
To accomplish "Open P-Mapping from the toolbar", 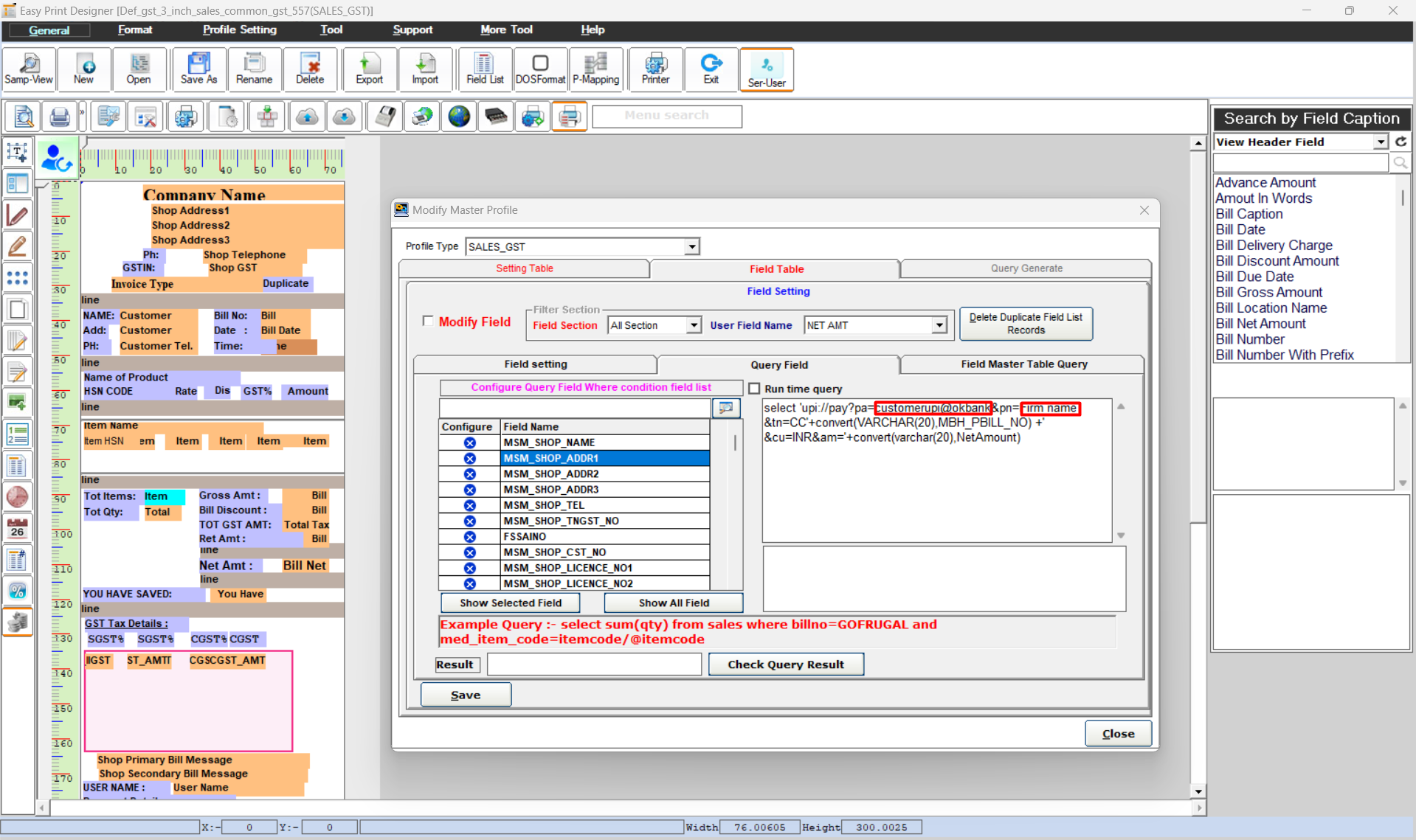I will [595, 69].
